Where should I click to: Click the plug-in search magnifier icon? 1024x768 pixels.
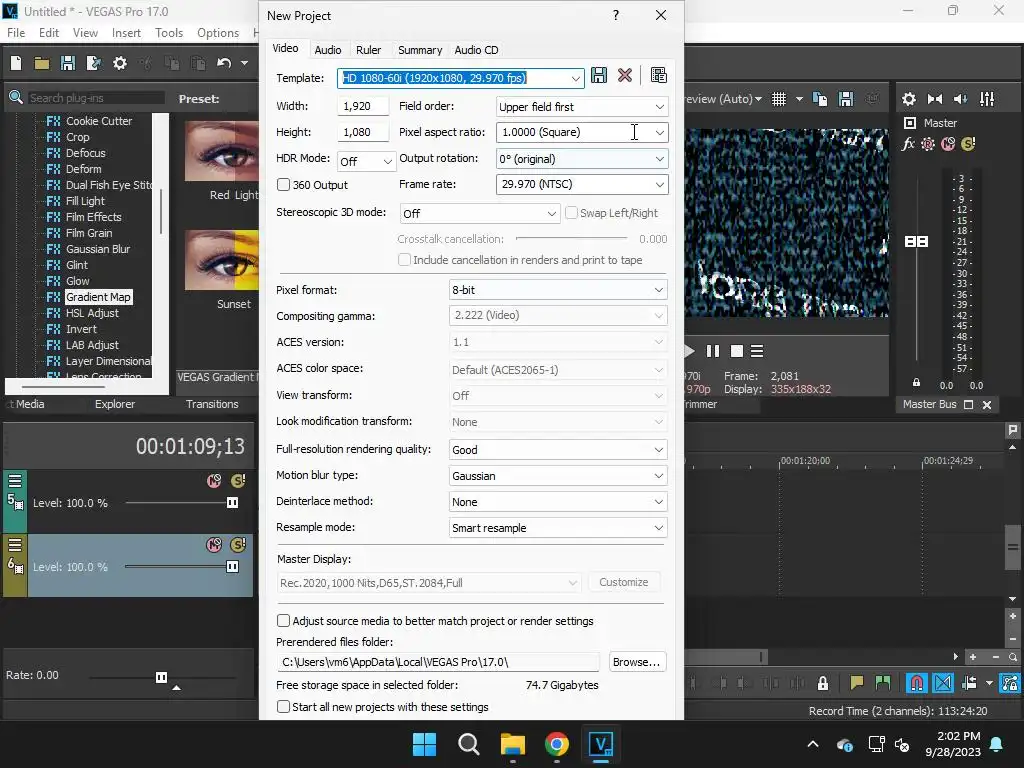pos(16,98)
